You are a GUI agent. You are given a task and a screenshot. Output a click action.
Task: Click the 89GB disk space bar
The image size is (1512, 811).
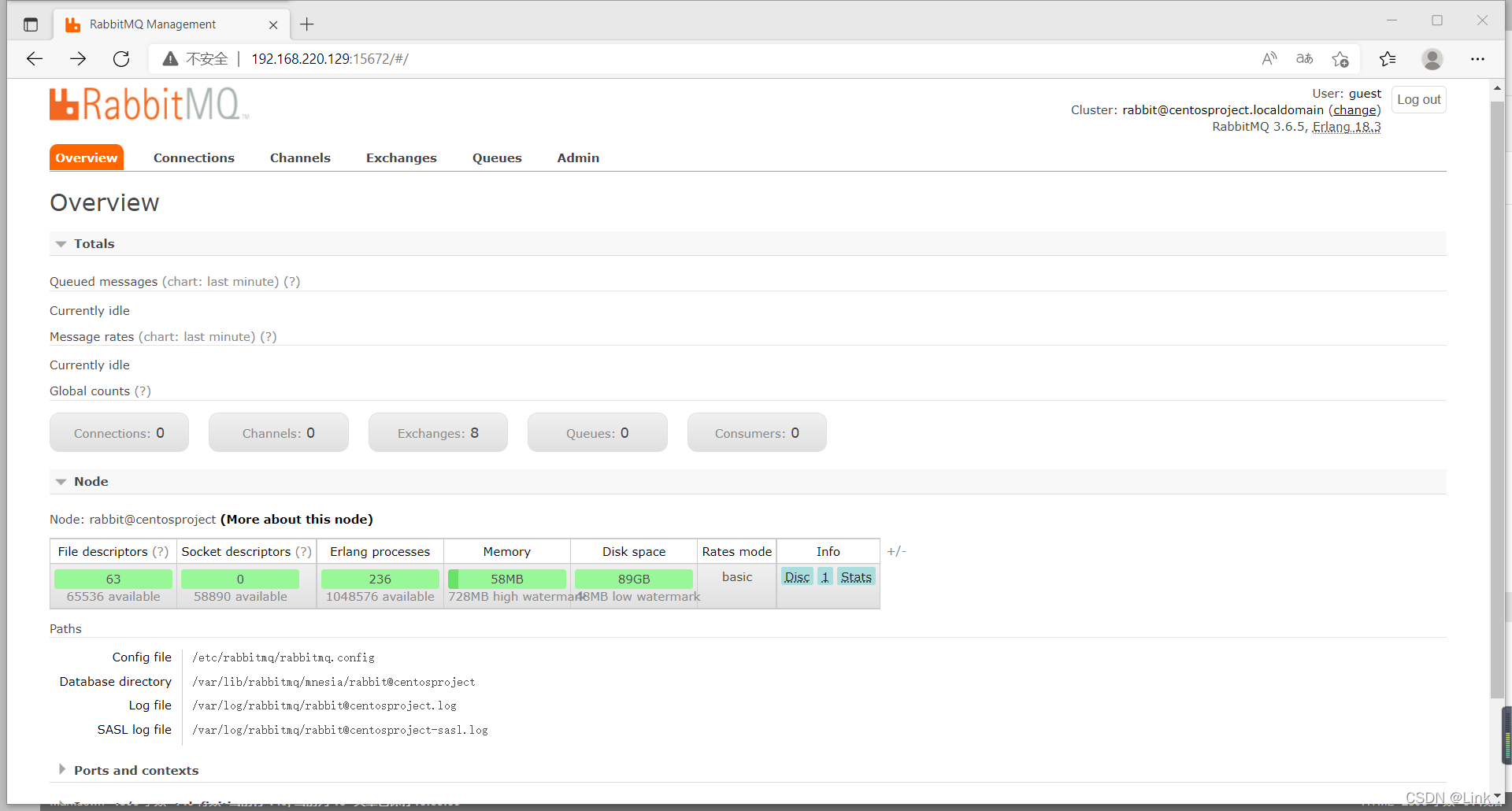634,580
